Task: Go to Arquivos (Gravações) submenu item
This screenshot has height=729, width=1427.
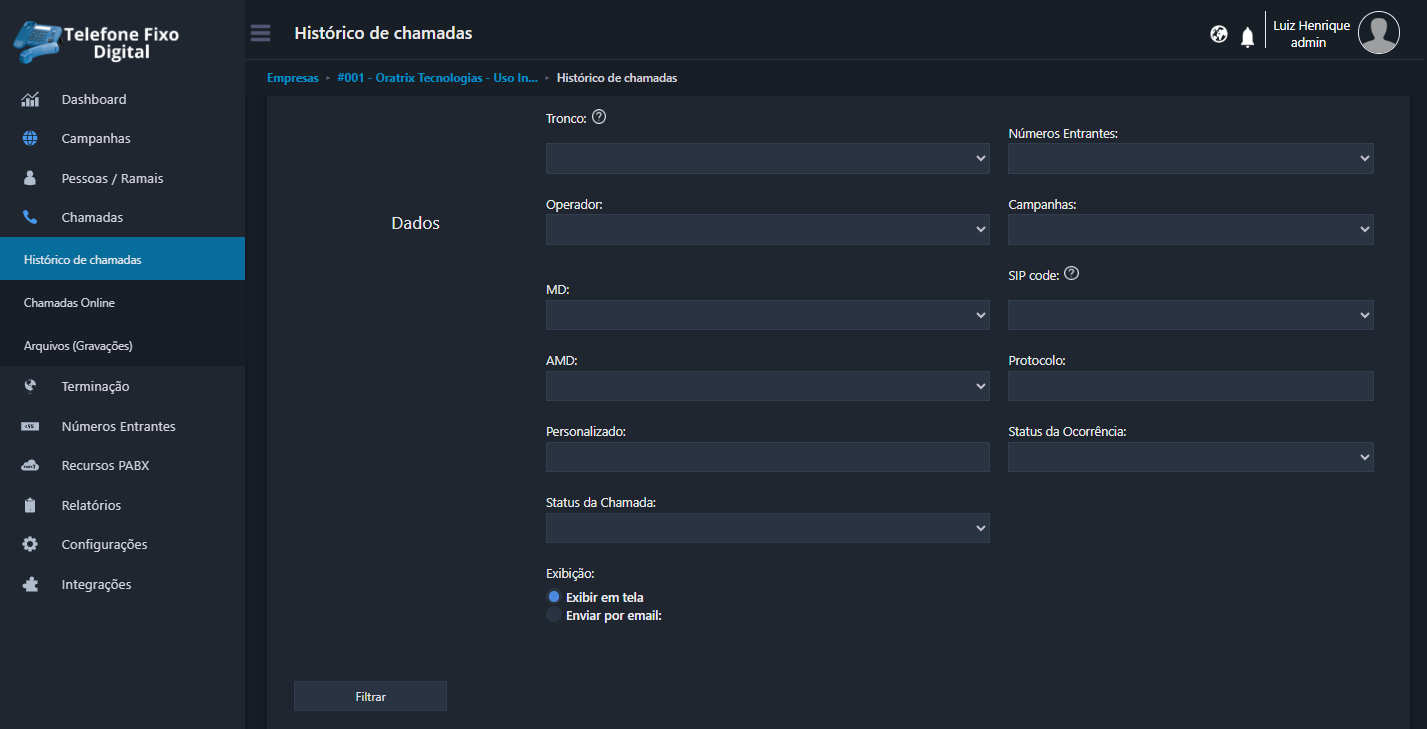Action: click(78, 346)
